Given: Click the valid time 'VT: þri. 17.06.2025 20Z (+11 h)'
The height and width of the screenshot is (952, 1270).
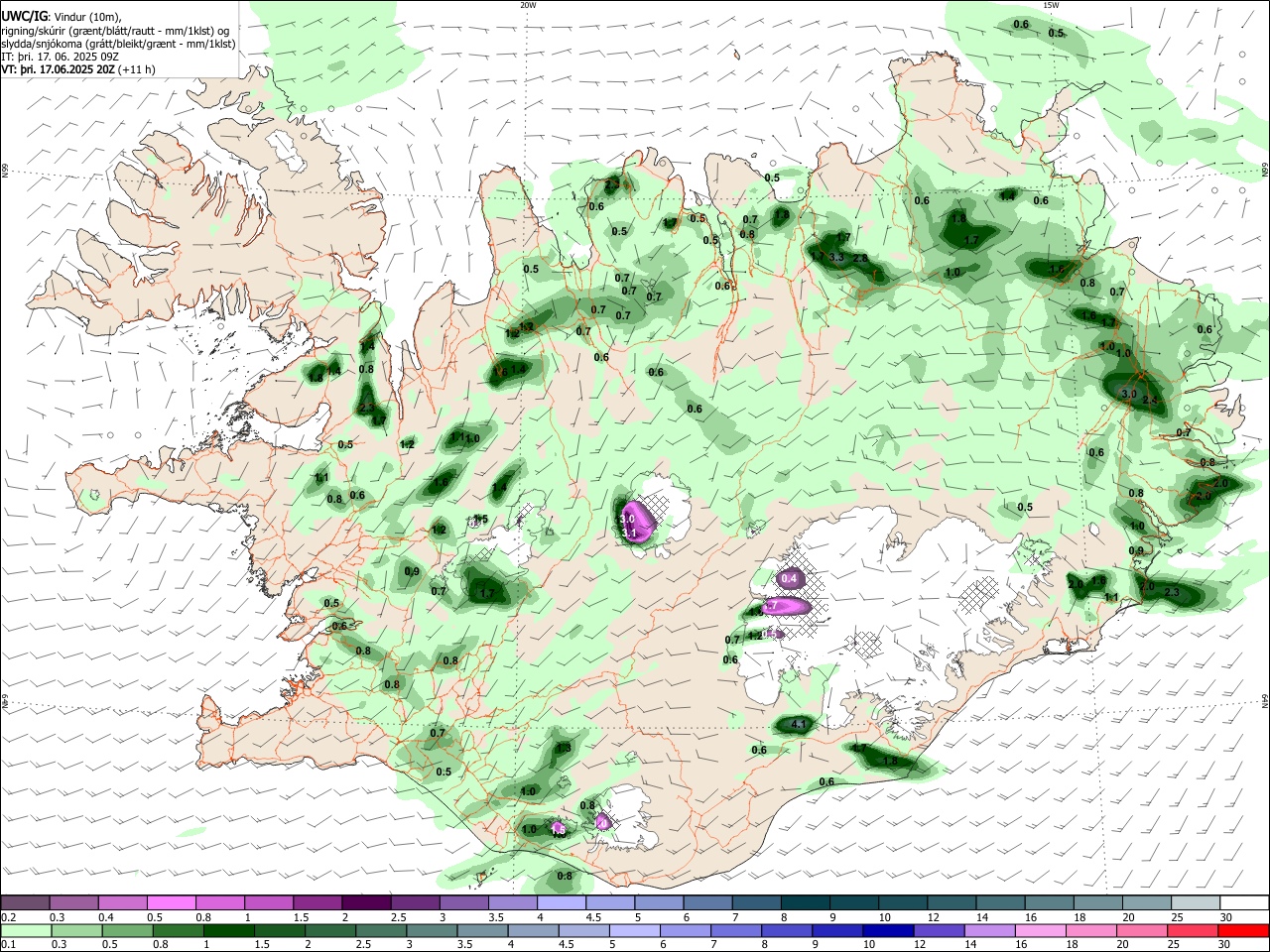Looking at the screenshot, I should [x=78, y=70].
